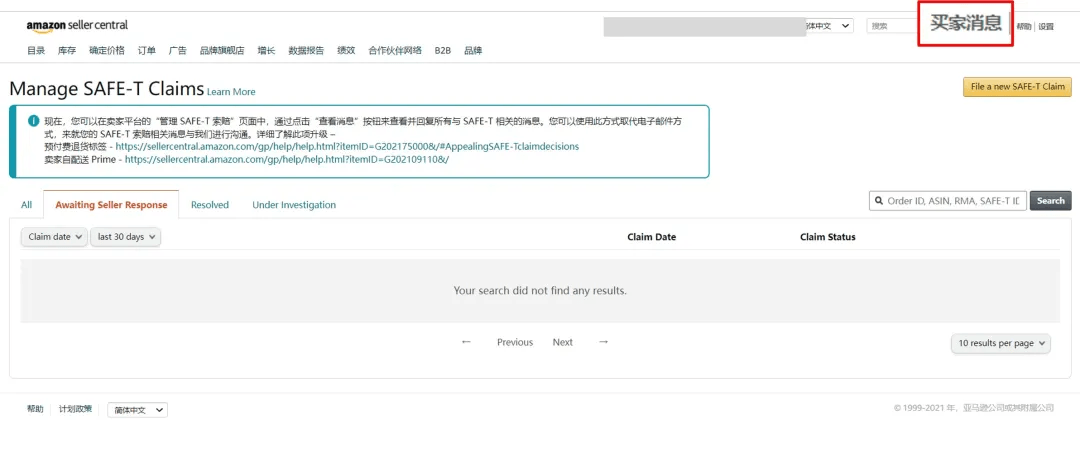Open the 订单 menu
This screenshot has width=1080, height=458.
pyautogui.click(x=147, y=50)
